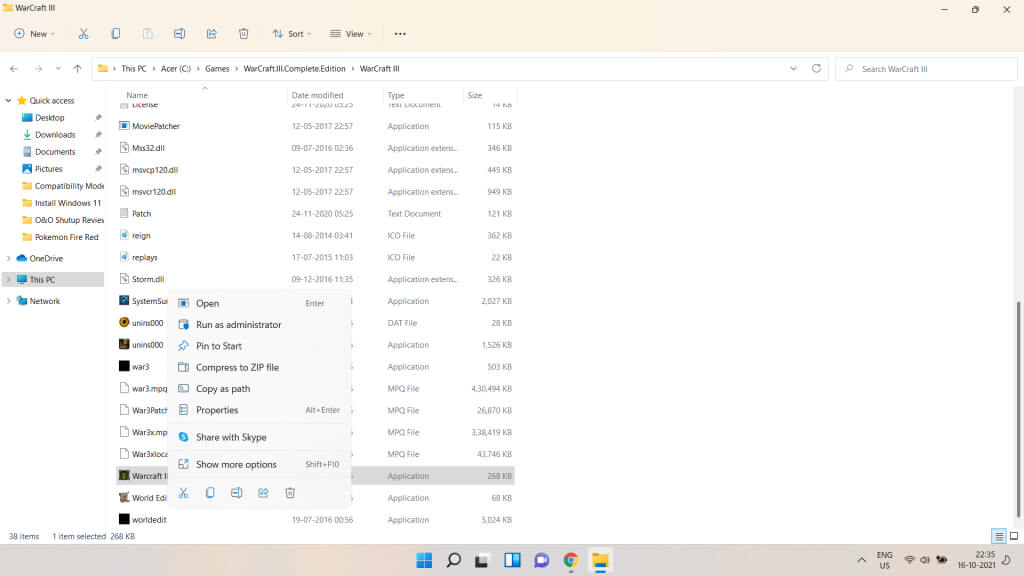Click the Delete trash icon in the toolbar
1024x576 pixels.
(x=243, y=33)
